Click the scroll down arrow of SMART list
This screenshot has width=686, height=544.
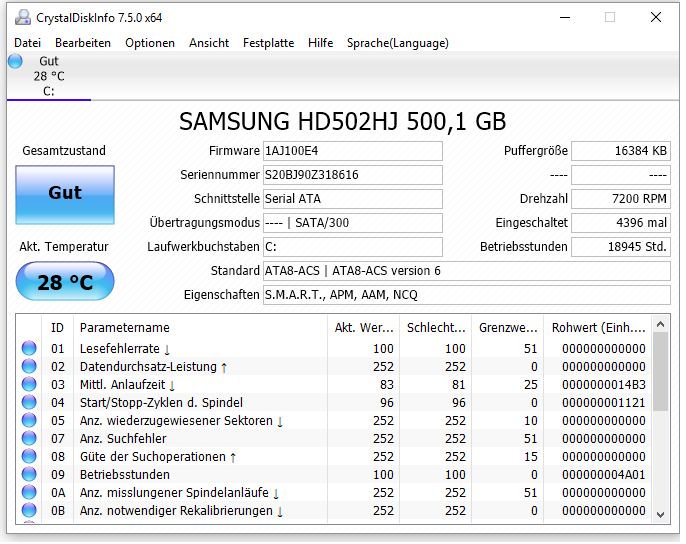(x=661, y=515)
